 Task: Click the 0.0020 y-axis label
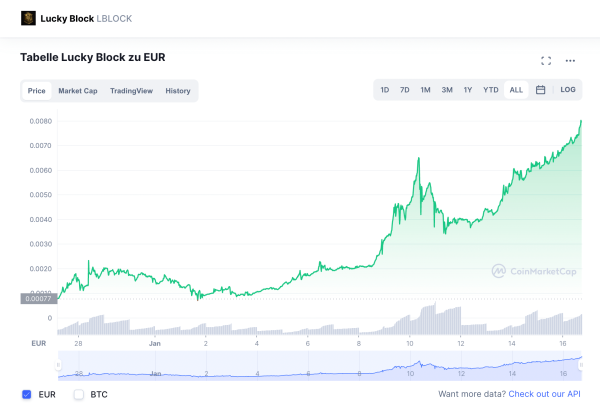coord(41,269)
